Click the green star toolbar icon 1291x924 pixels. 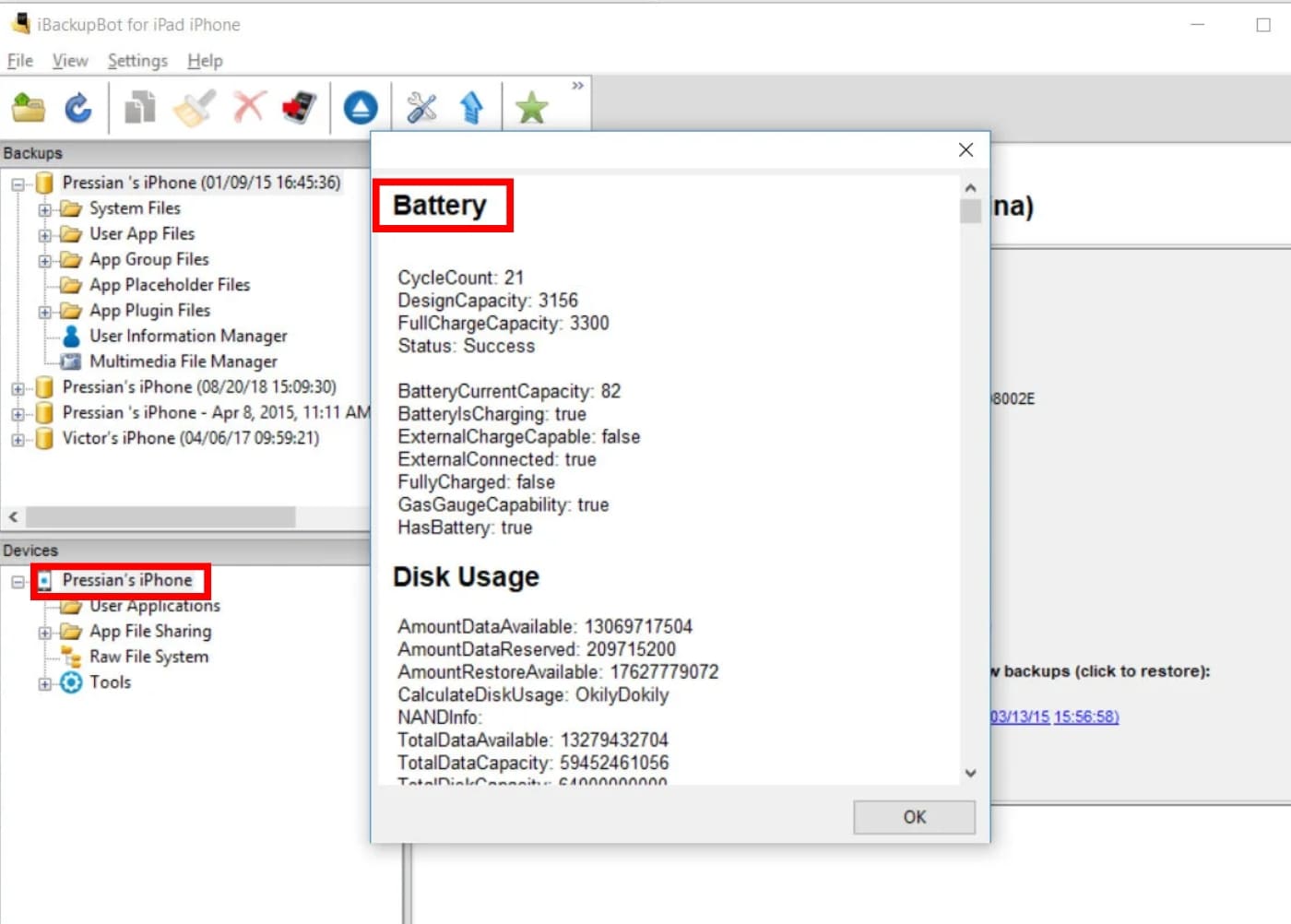532,109
